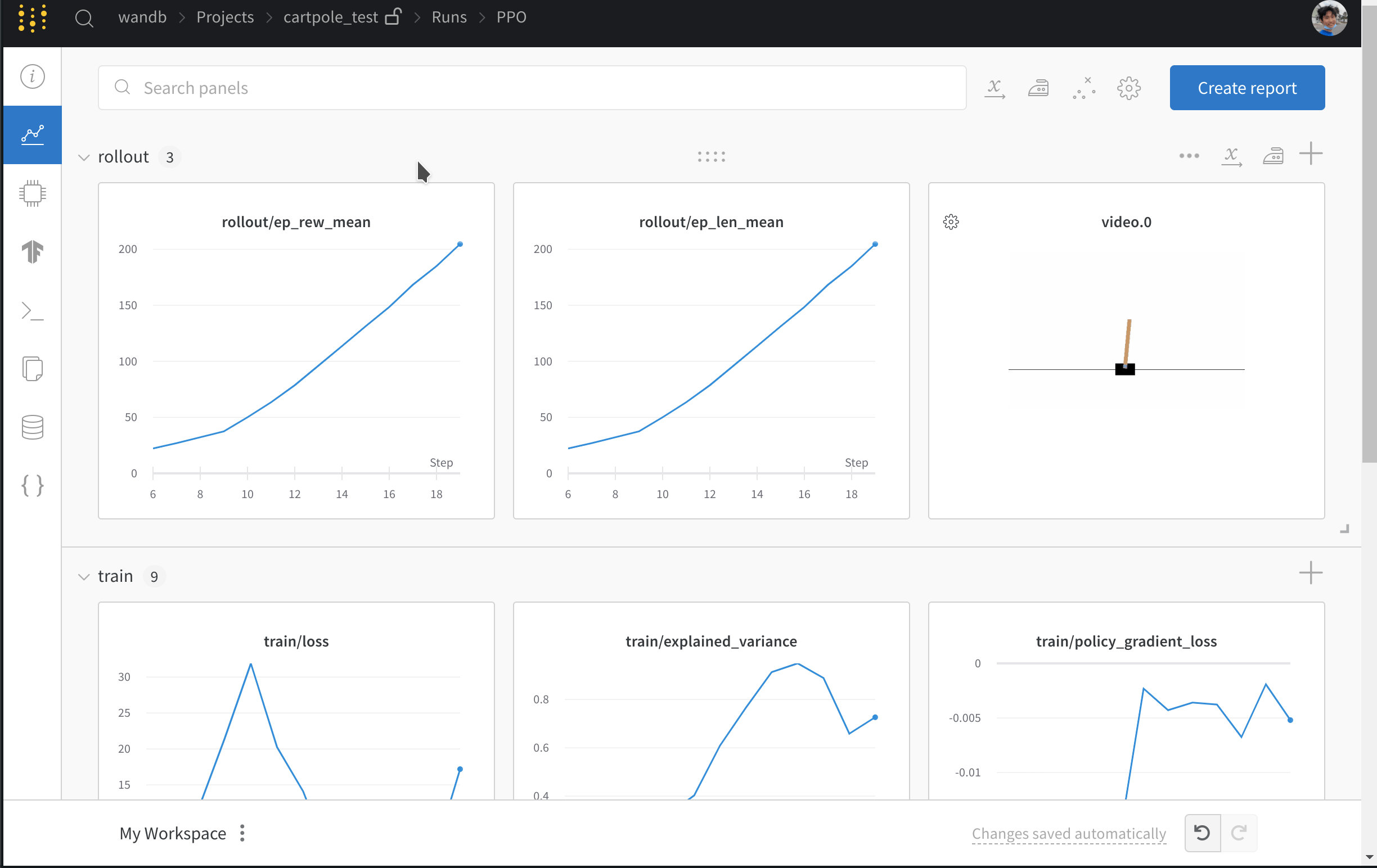Image resolution: width=1377 pixels, height=868 pixels.
Task: Open the System metrics chip icon
Action: (33, 193)
